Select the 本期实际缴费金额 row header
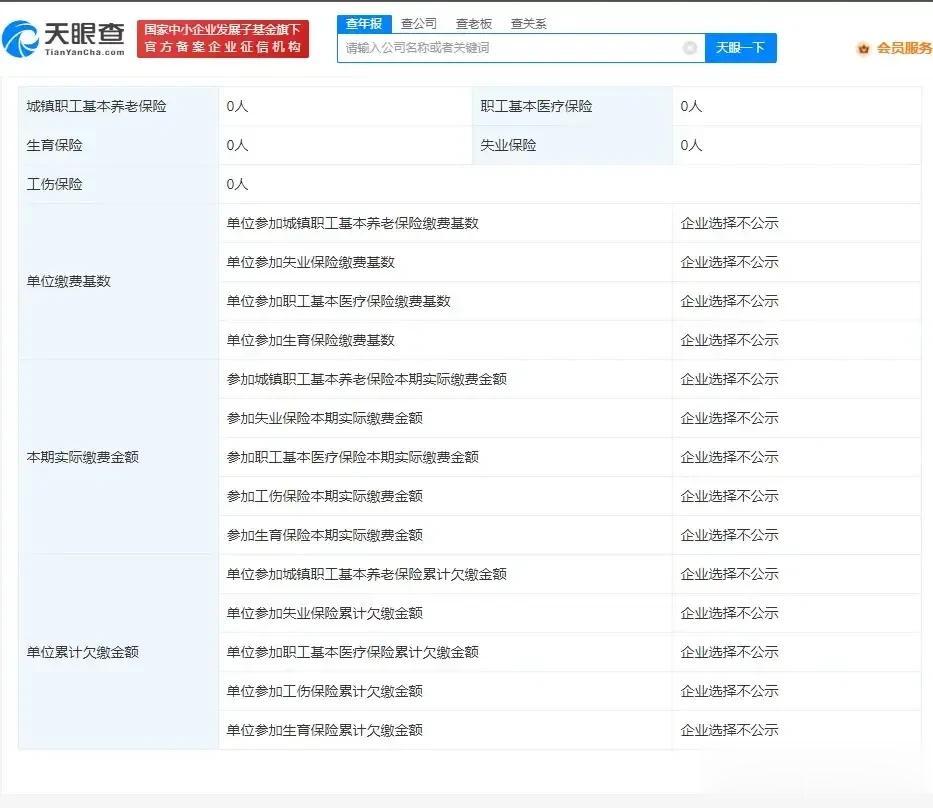 [x=82, y=457]
